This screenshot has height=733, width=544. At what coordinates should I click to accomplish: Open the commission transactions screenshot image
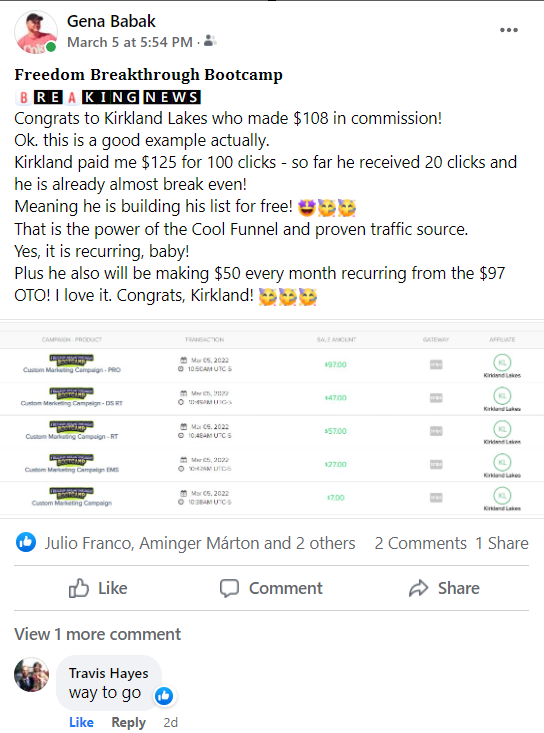pos(272,419)
